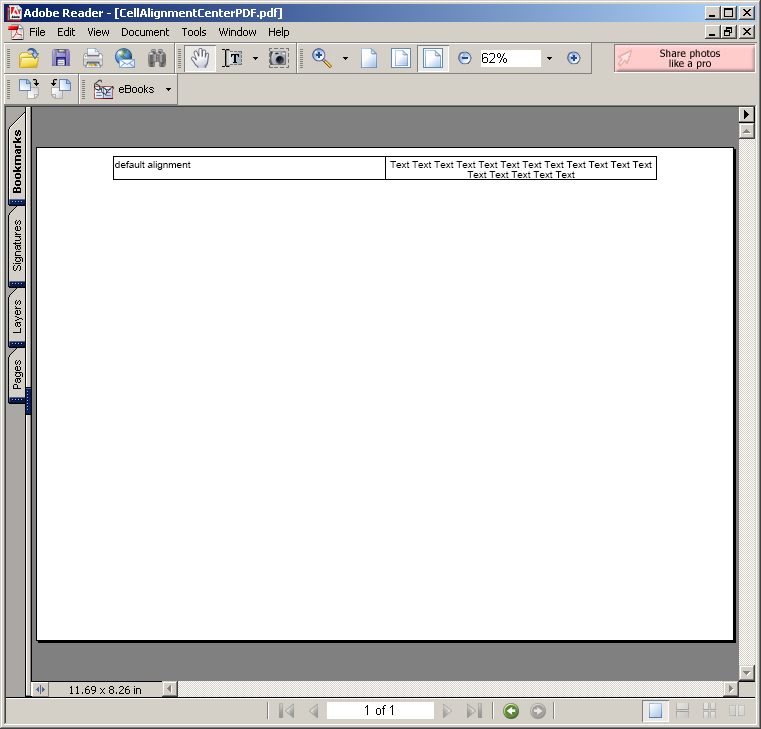
Task: Open the Edit menu
Action: [66, 32]
